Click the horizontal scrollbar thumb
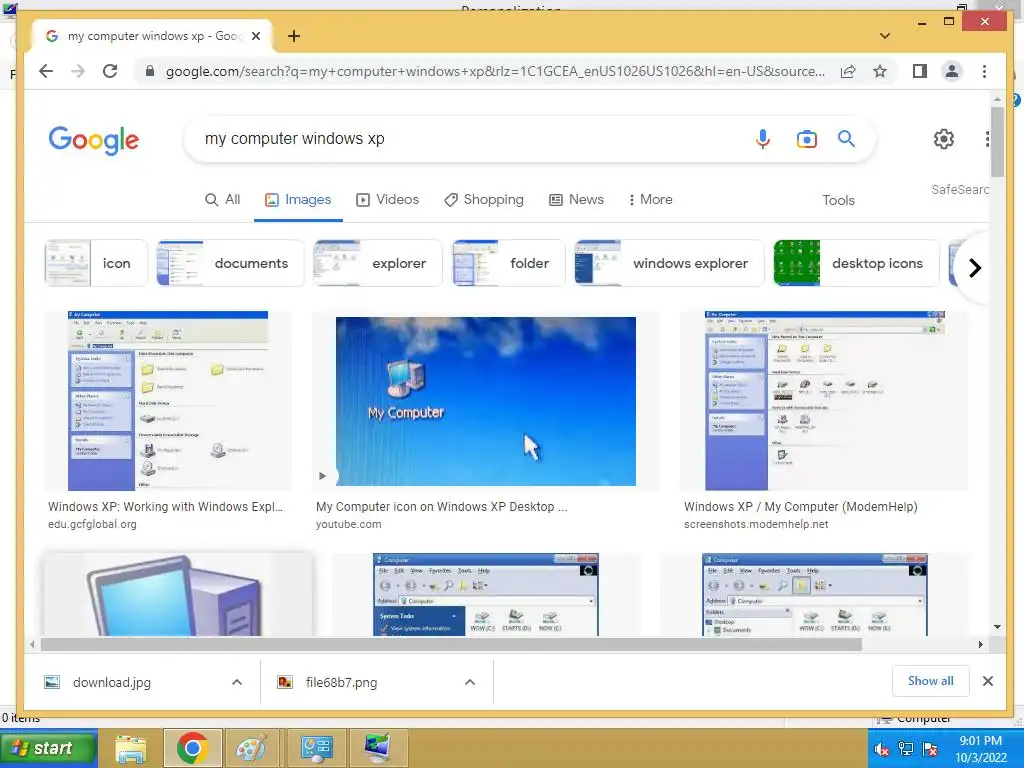Screen dimensions: 1024x768 (x=451, y=645)
